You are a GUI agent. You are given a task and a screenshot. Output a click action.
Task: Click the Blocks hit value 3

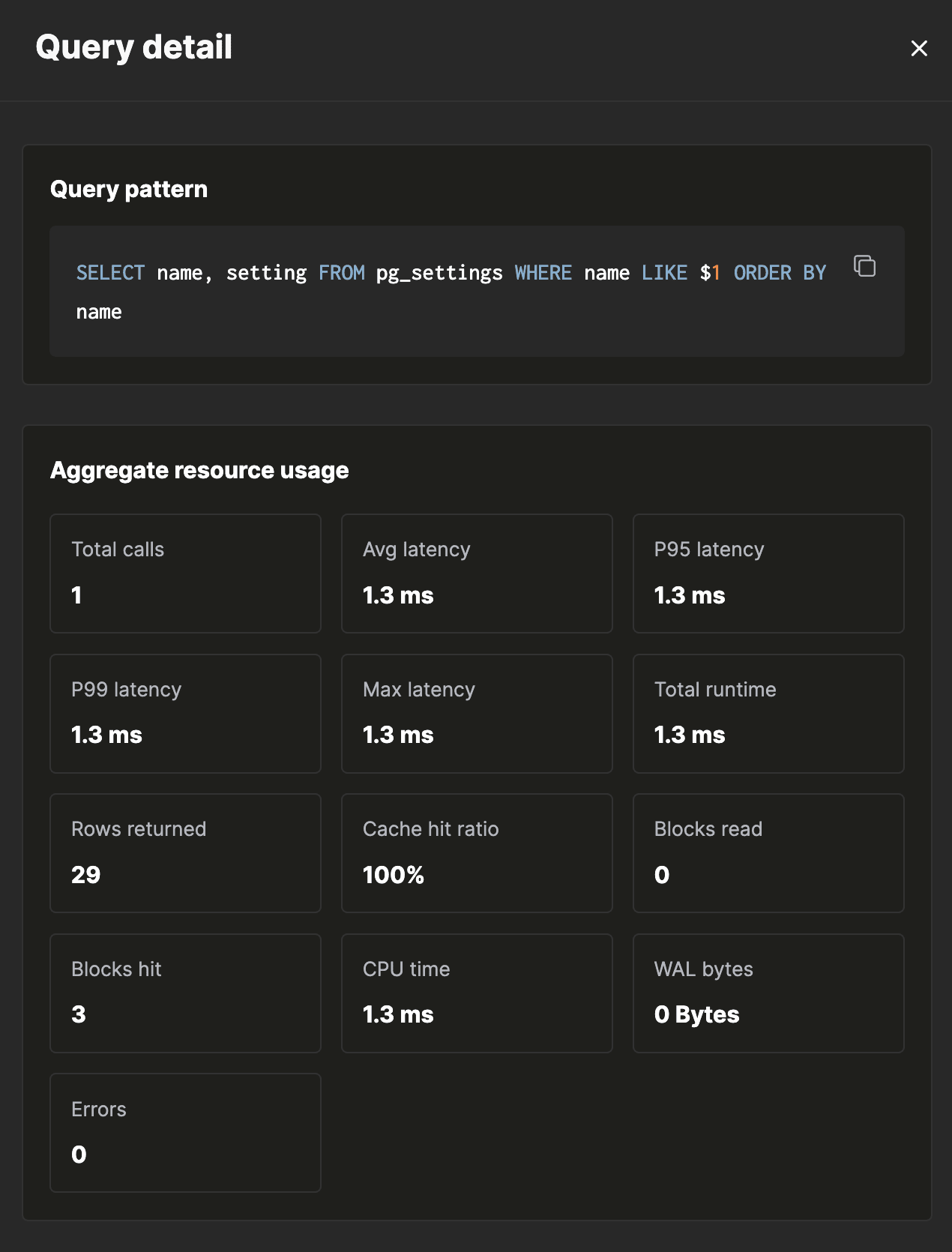(79, 1014)
